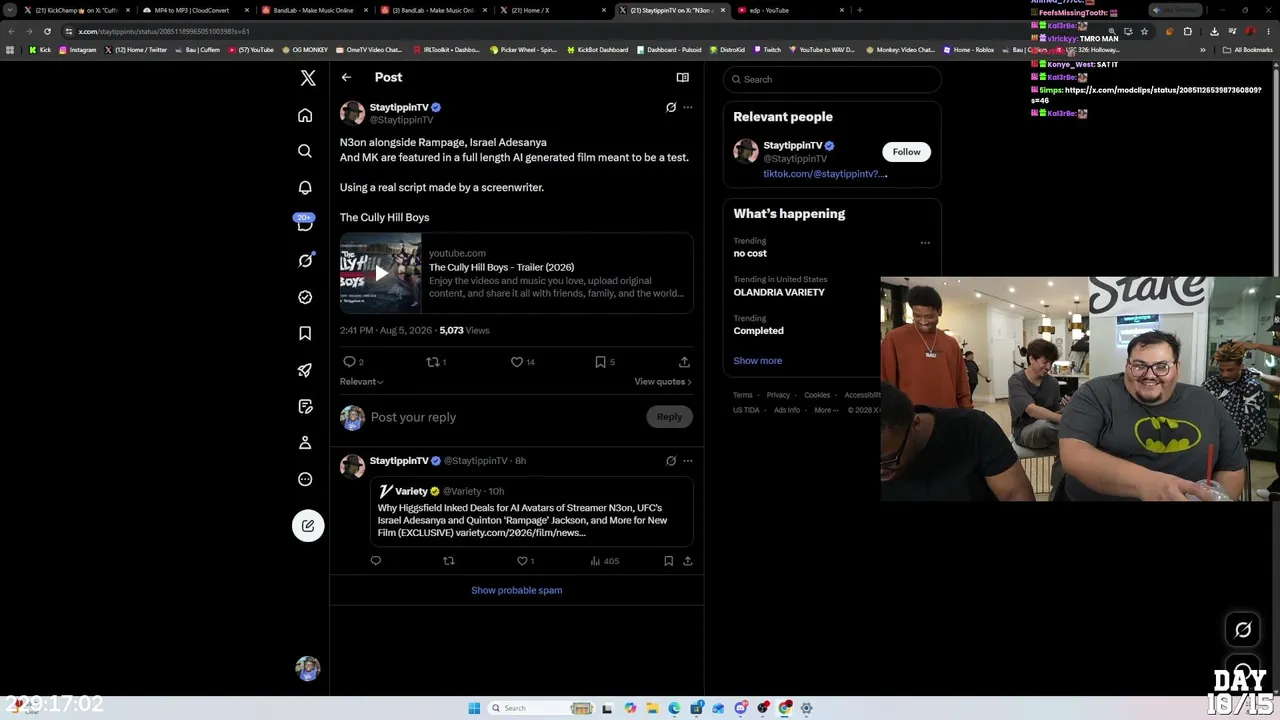
Task: Share the main post
Action: point(684,362)
